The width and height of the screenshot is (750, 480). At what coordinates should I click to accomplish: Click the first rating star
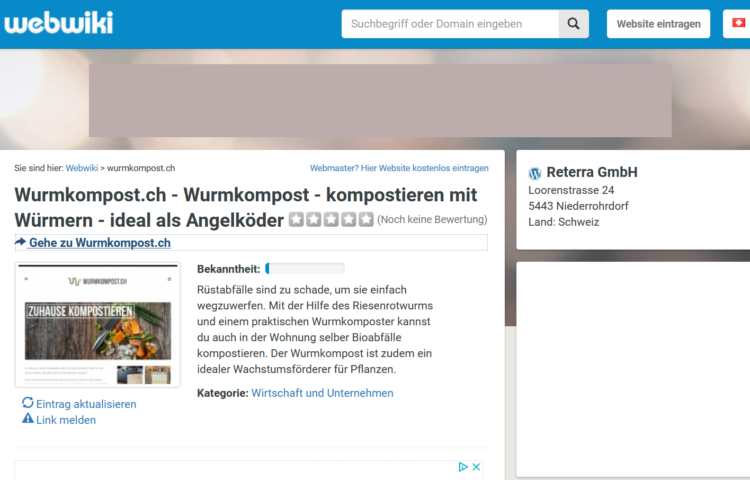297,219
